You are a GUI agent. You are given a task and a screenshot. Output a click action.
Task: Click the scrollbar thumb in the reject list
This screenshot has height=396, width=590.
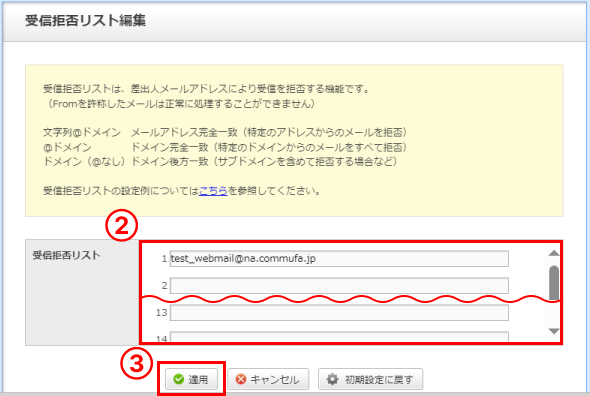pyautogui.click(x=554, y=282)
